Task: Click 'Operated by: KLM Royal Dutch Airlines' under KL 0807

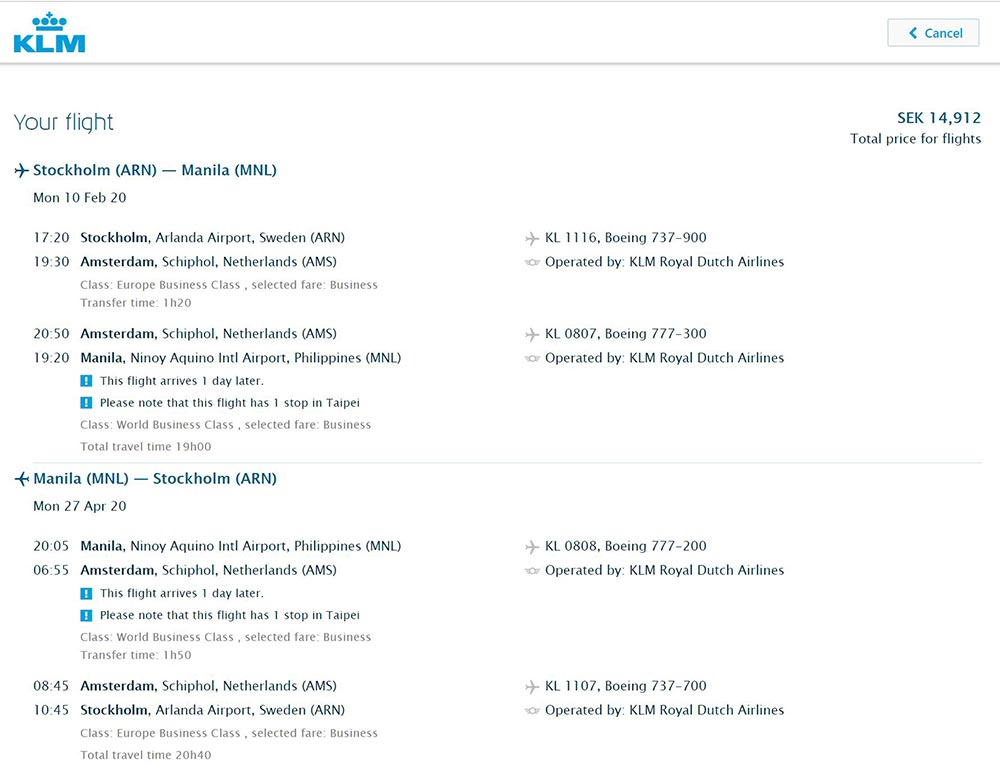Action: tap(665, 358)
